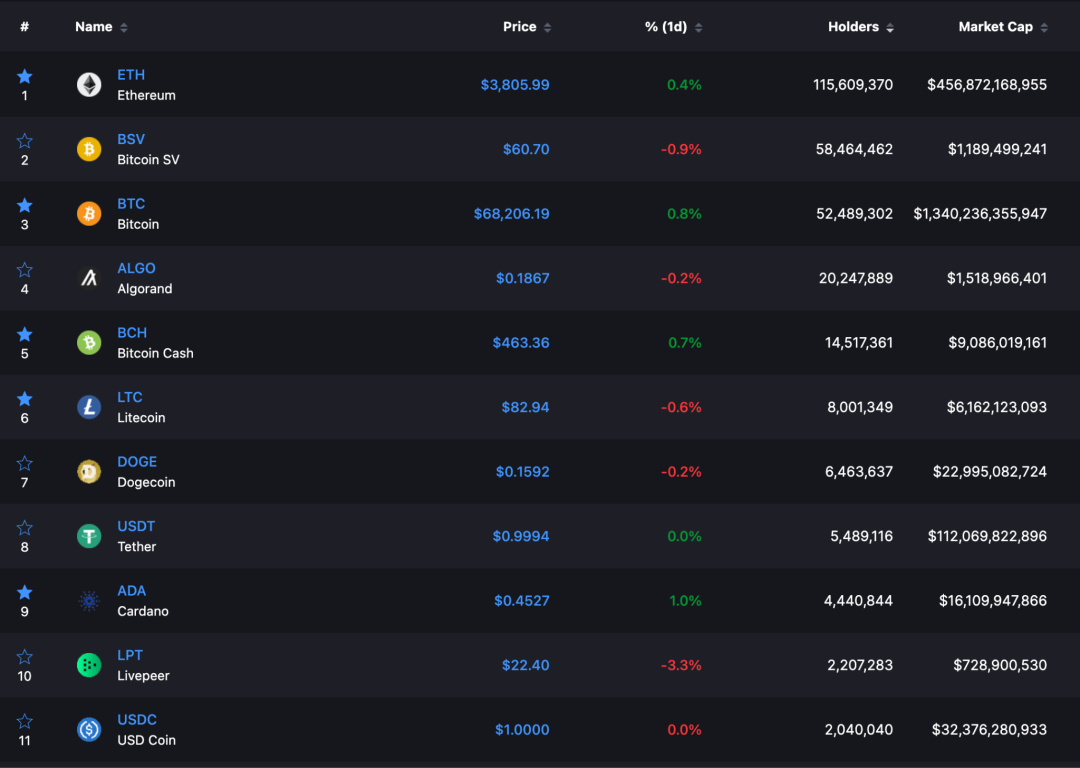Open the BTC ticker link
The image size is (1080, 768).
tap(131, 204)
